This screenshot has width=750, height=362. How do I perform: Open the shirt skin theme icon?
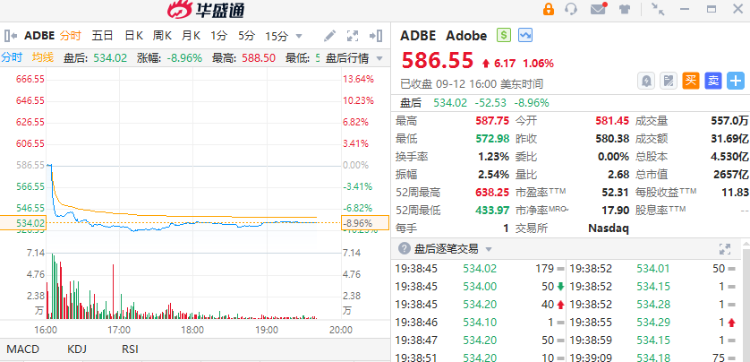click(x=624, y=9)
